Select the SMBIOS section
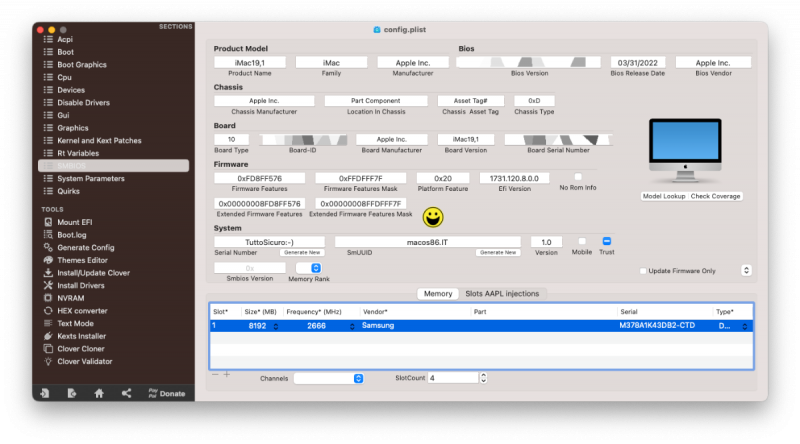800x444 pixels. click(x=113, y=166)
